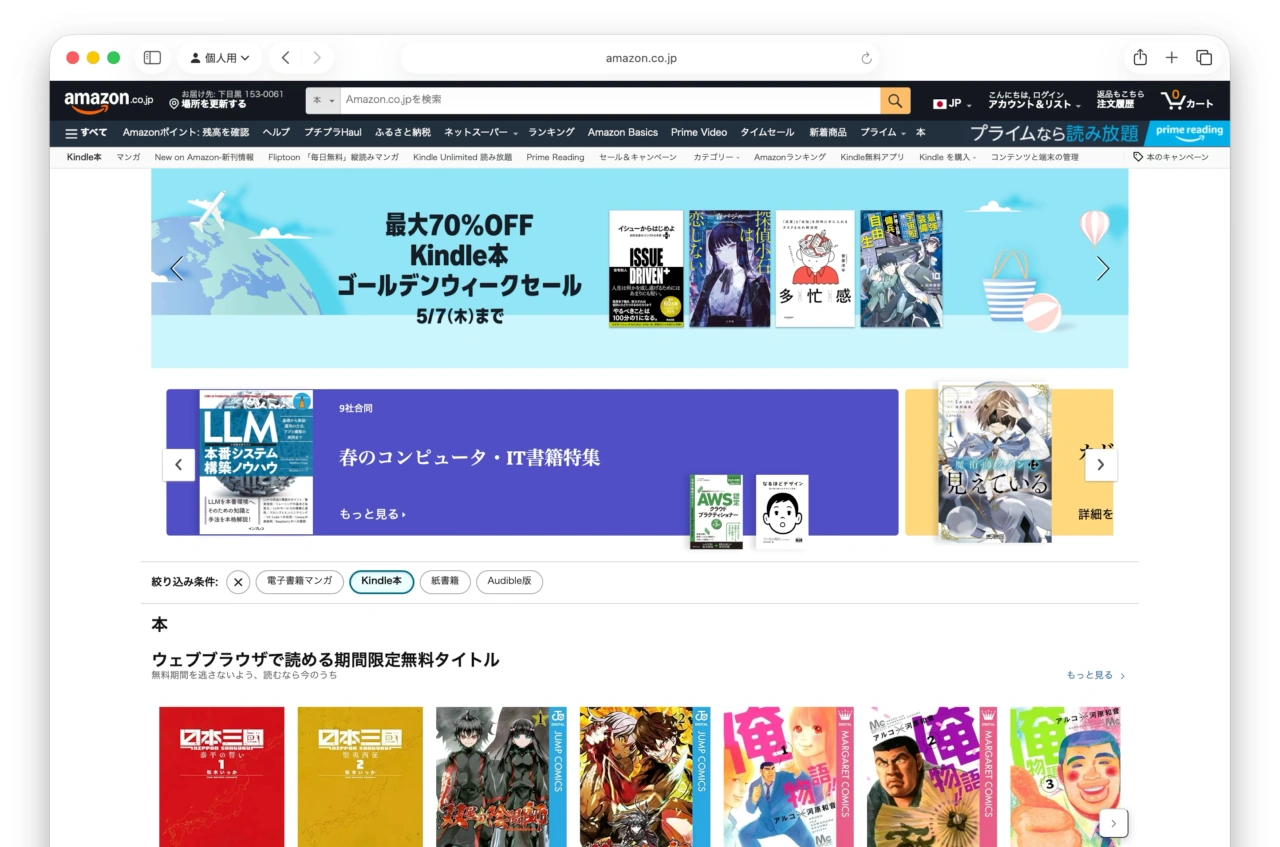Screen dimensions: 1280x847
Task: Show next hero banner slide
Action: pos(1102,268)
